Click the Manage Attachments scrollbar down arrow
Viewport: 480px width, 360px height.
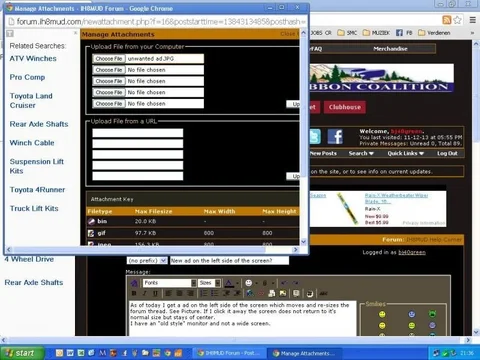tap(303, 241)
